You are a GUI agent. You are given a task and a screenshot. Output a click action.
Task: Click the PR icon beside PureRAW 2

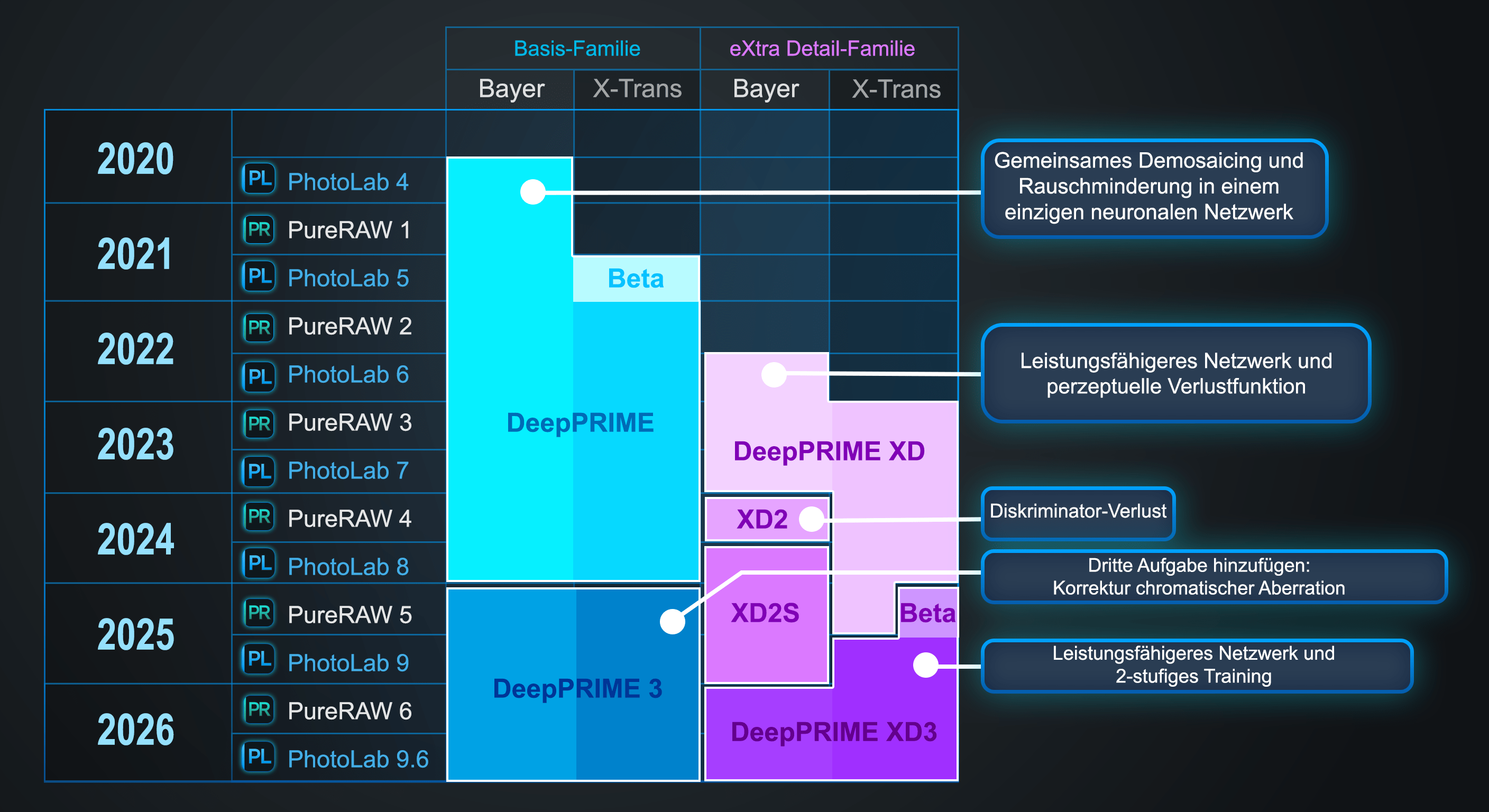(x=259, y=327)
